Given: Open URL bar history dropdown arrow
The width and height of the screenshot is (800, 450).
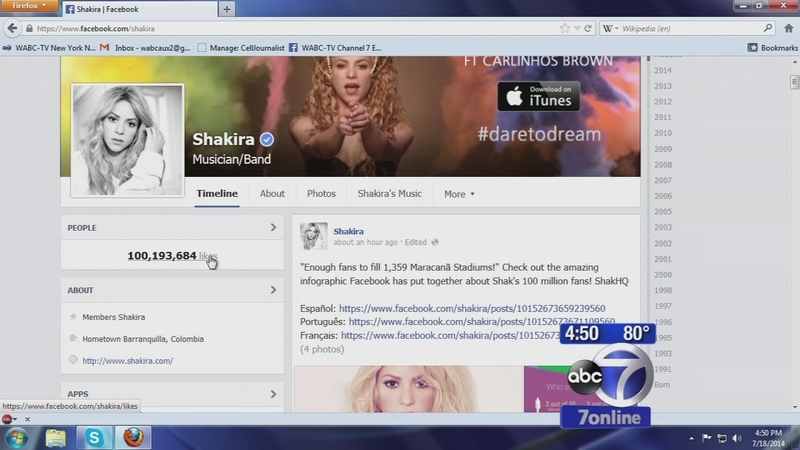Looking at the screenshot, I should pos(577,29).
